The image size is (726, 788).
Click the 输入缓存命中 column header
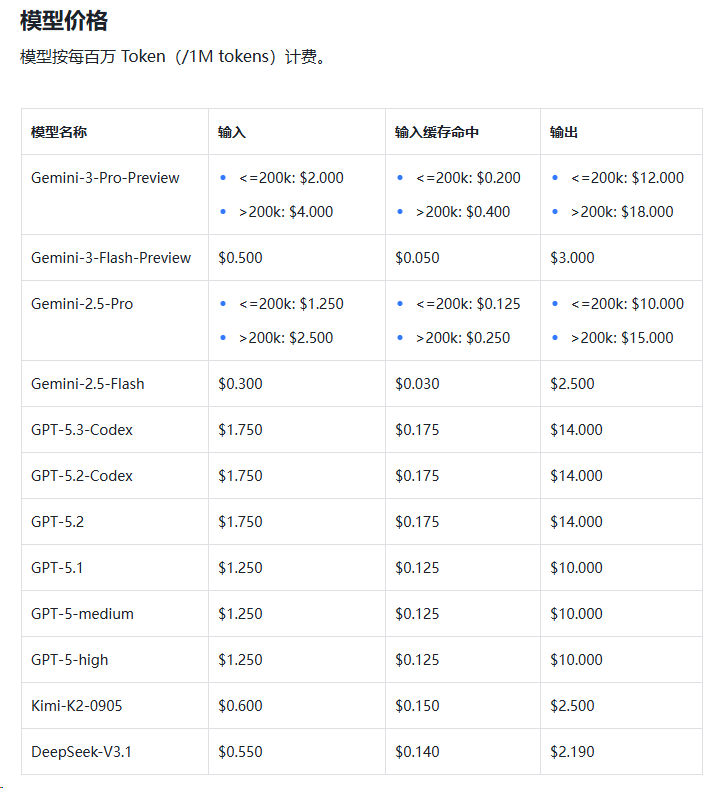tap(437, 132)
